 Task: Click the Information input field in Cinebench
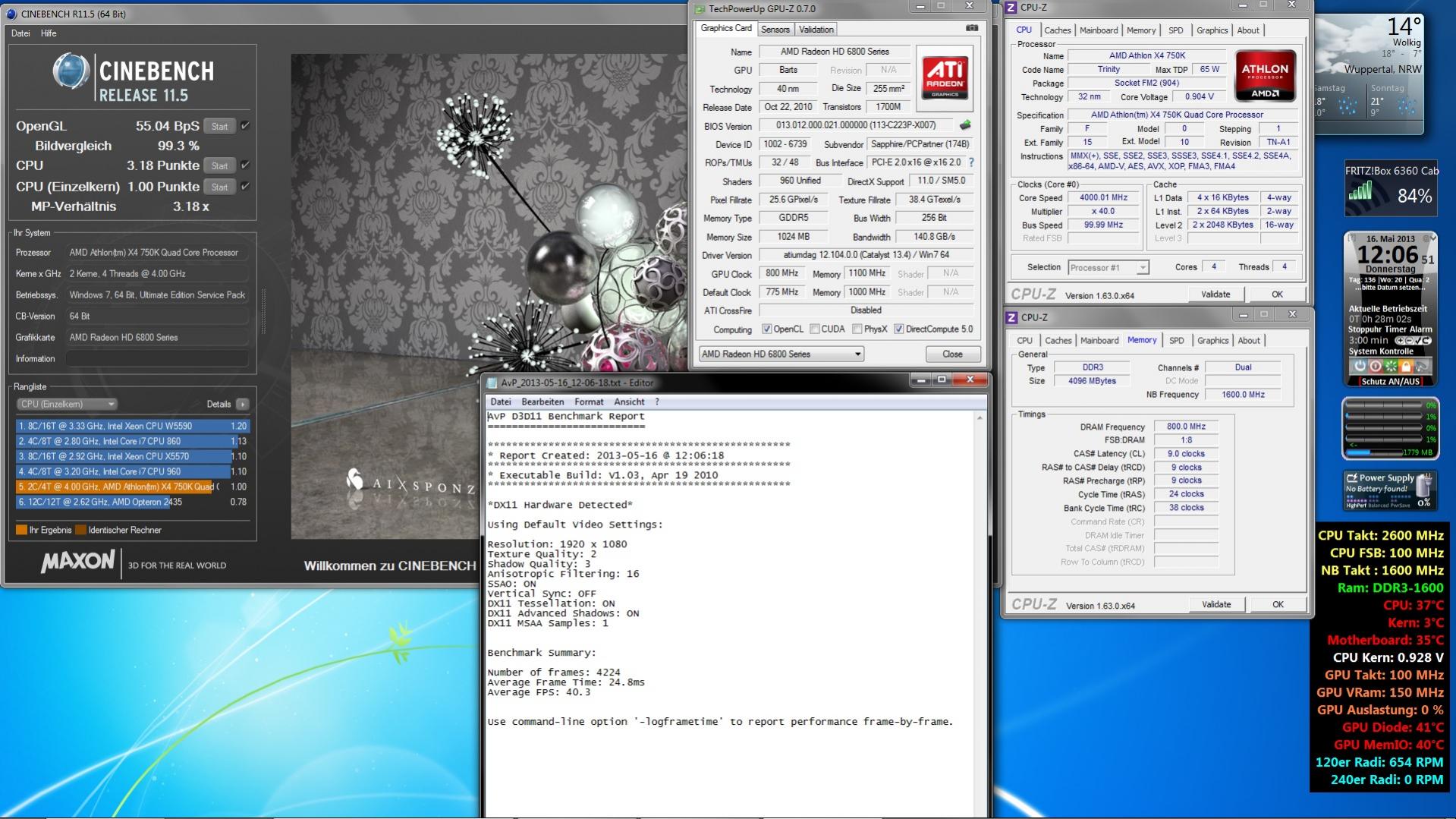coord(157,359)
